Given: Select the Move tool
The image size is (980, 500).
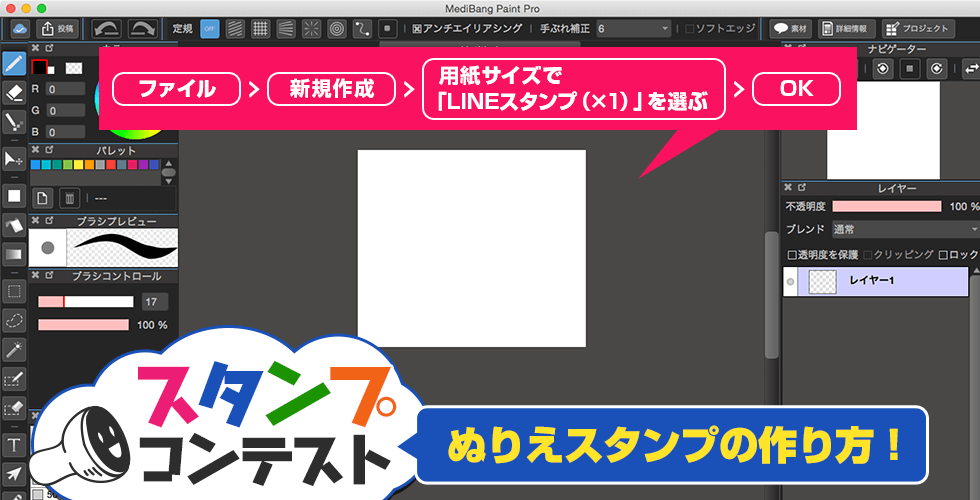Looking at the screenshot, I should pyautogui.click(x=14, y=159).
